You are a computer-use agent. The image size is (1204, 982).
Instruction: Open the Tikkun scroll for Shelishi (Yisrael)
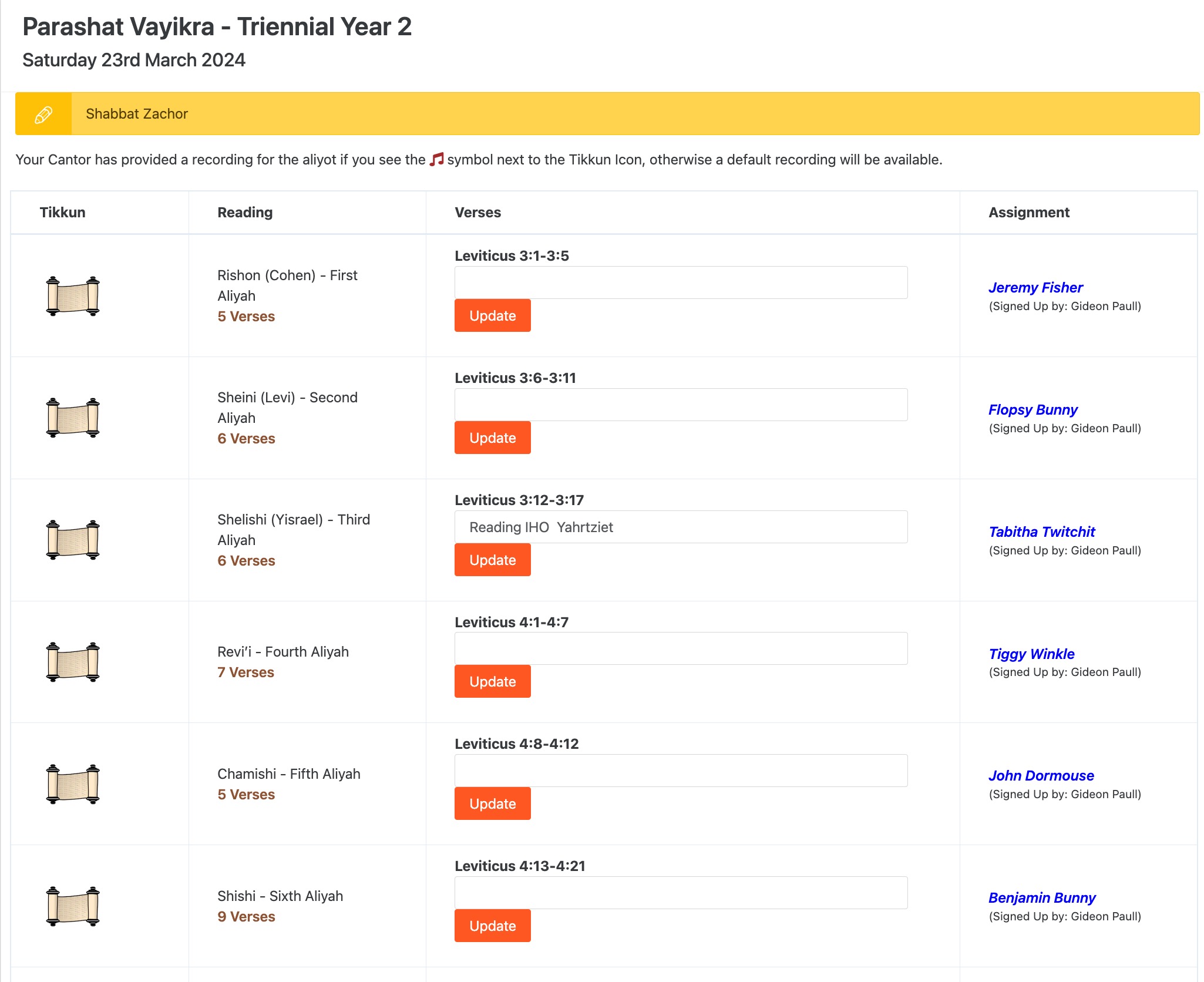point(73,539)
